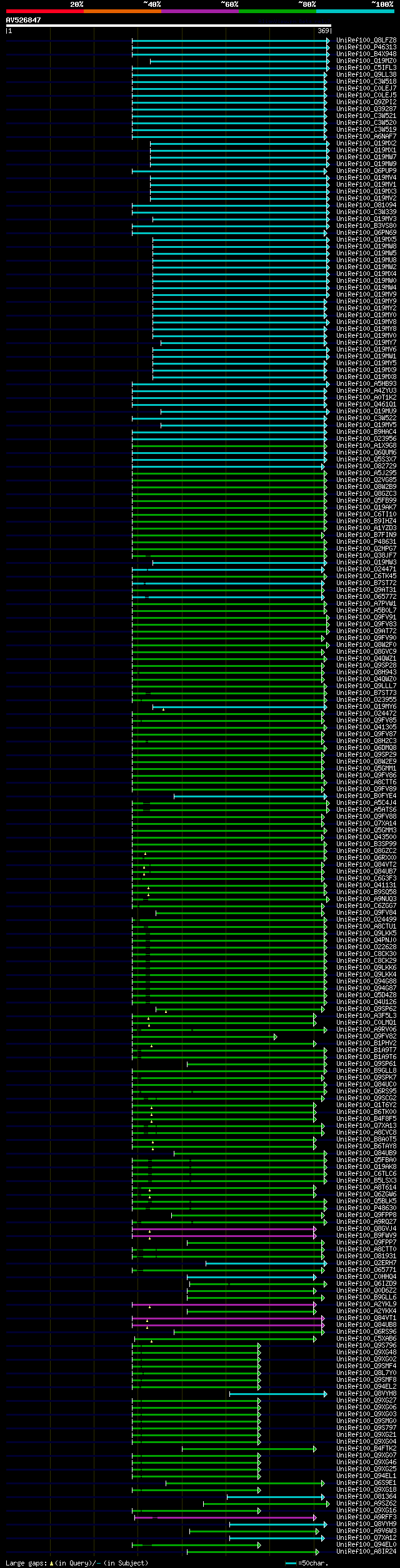Click the UniRef100_Q94G88 label
400x1568 pixels.
pos(366,982)
